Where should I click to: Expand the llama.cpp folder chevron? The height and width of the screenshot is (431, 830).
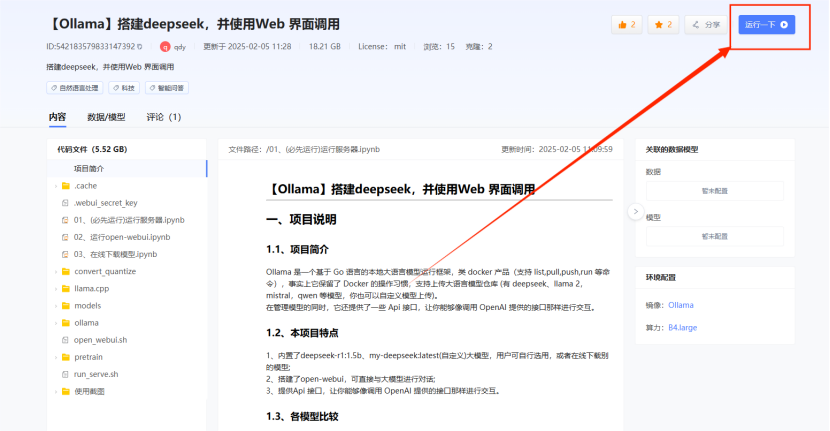tap(56, 289)
